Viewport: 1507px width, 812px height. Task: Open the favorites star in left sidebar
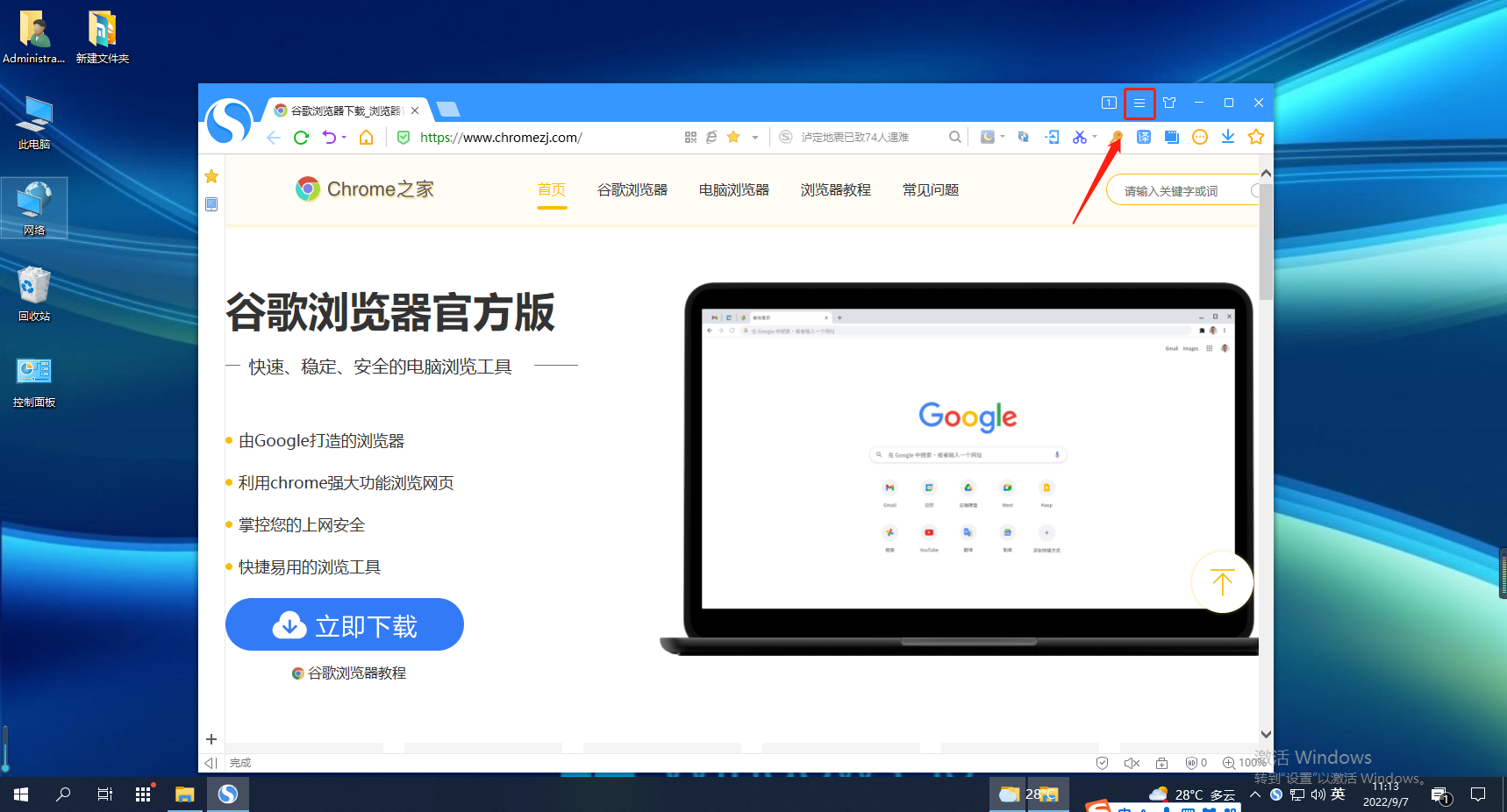click(211, 176)
